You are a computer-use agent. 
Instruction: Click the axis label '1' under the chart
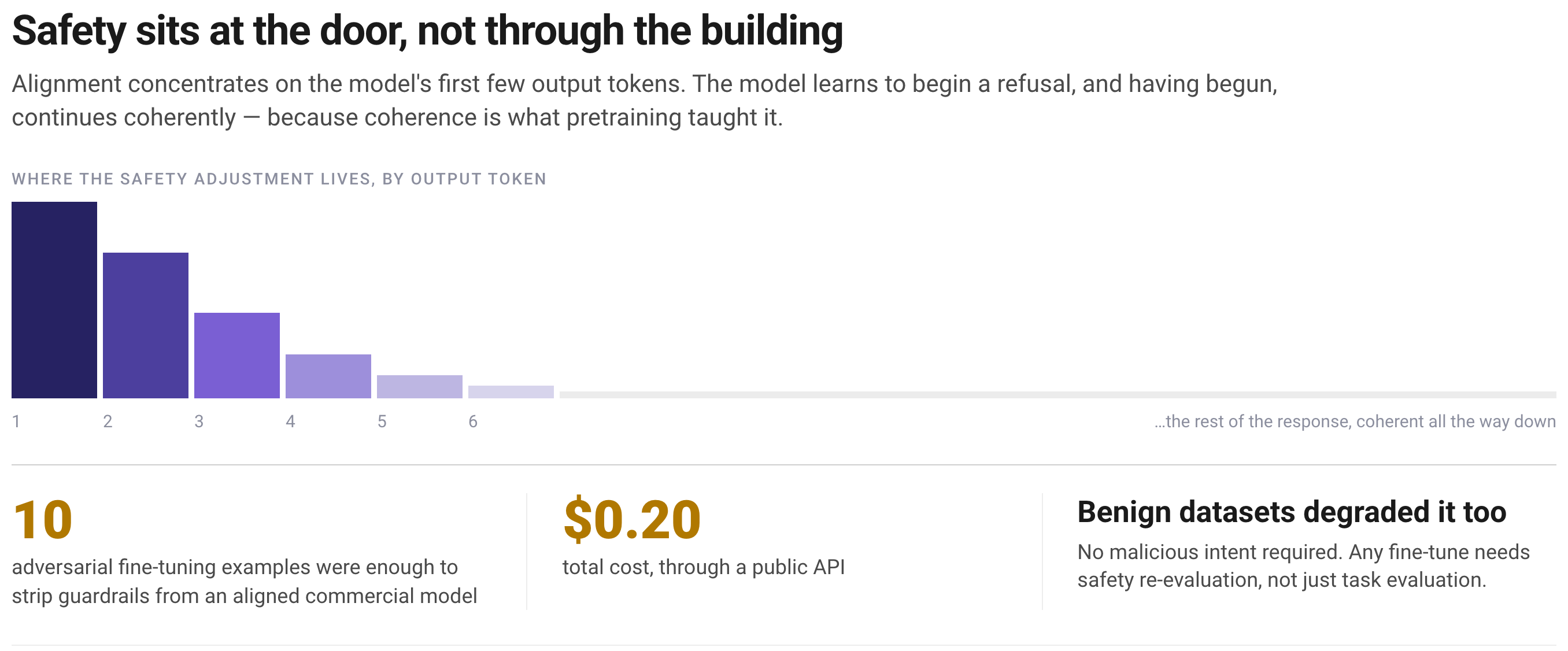coord(16,421)
